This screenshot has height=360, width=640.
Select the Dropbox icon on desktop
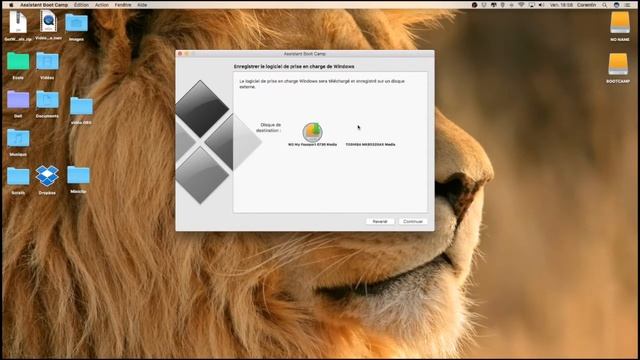[47, 176]
